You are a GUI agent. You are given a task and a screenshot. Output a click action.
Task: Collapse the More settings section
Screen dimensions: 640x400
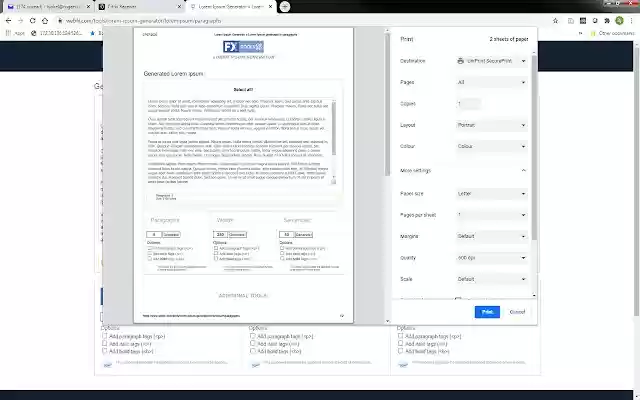point(463,170)
